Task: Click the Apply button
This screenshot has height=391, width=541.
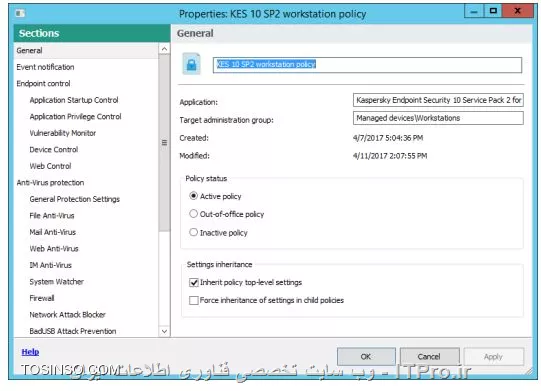Action: 493,356
